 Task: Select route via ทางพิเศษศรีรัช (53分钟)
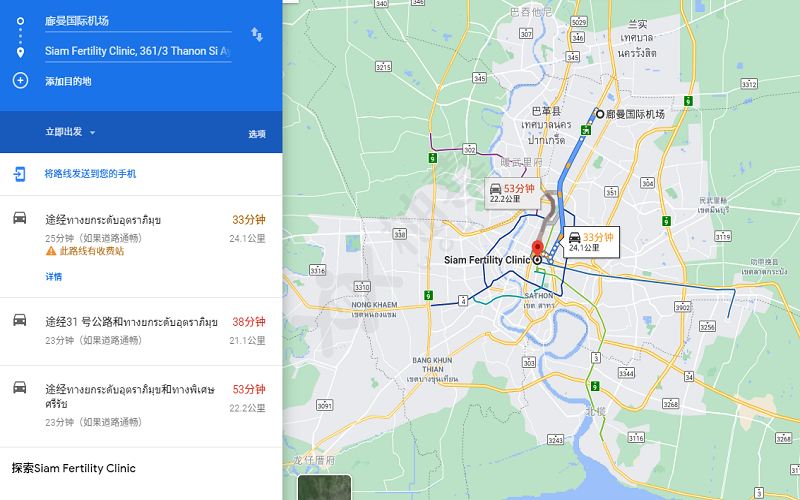point(141,406)
